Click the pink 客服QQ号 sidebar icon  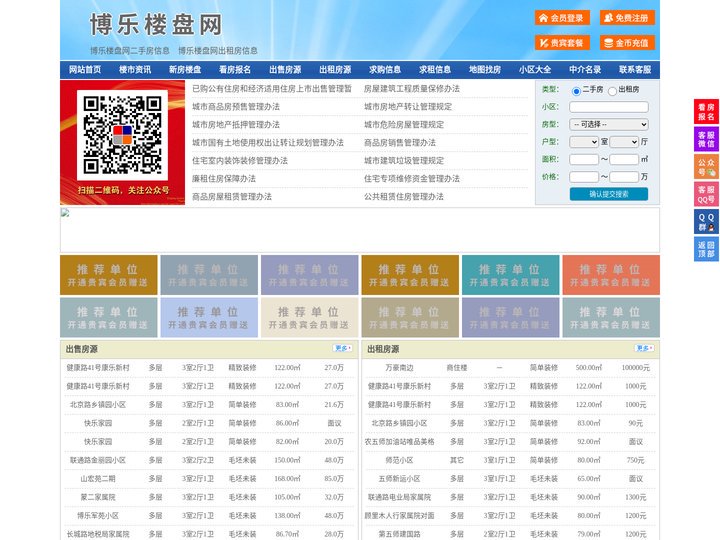tap(706, 194)
